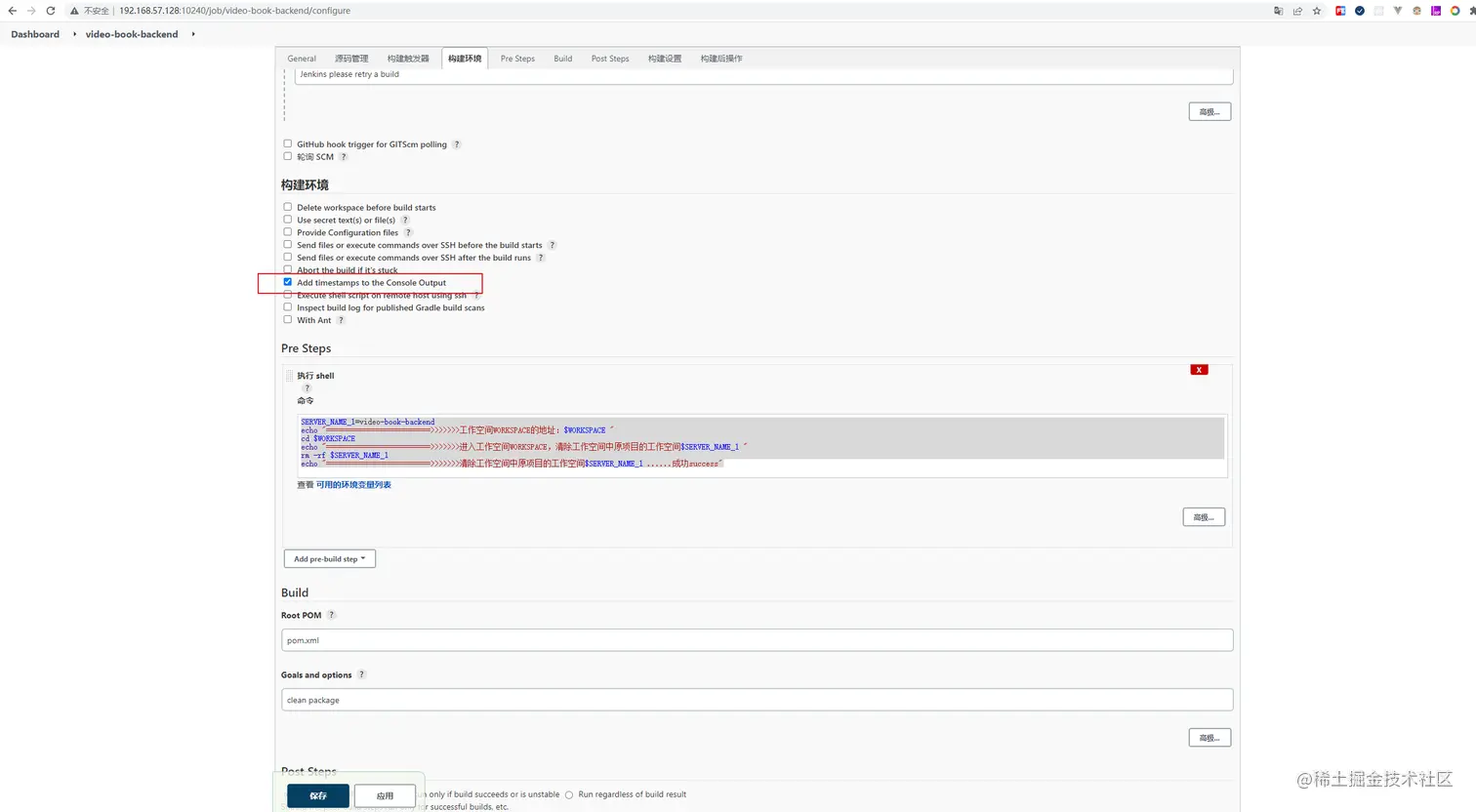Screen dimensions: 1476x812
Task: Check Provide Configuration files
Action: (x=288, y=232)
